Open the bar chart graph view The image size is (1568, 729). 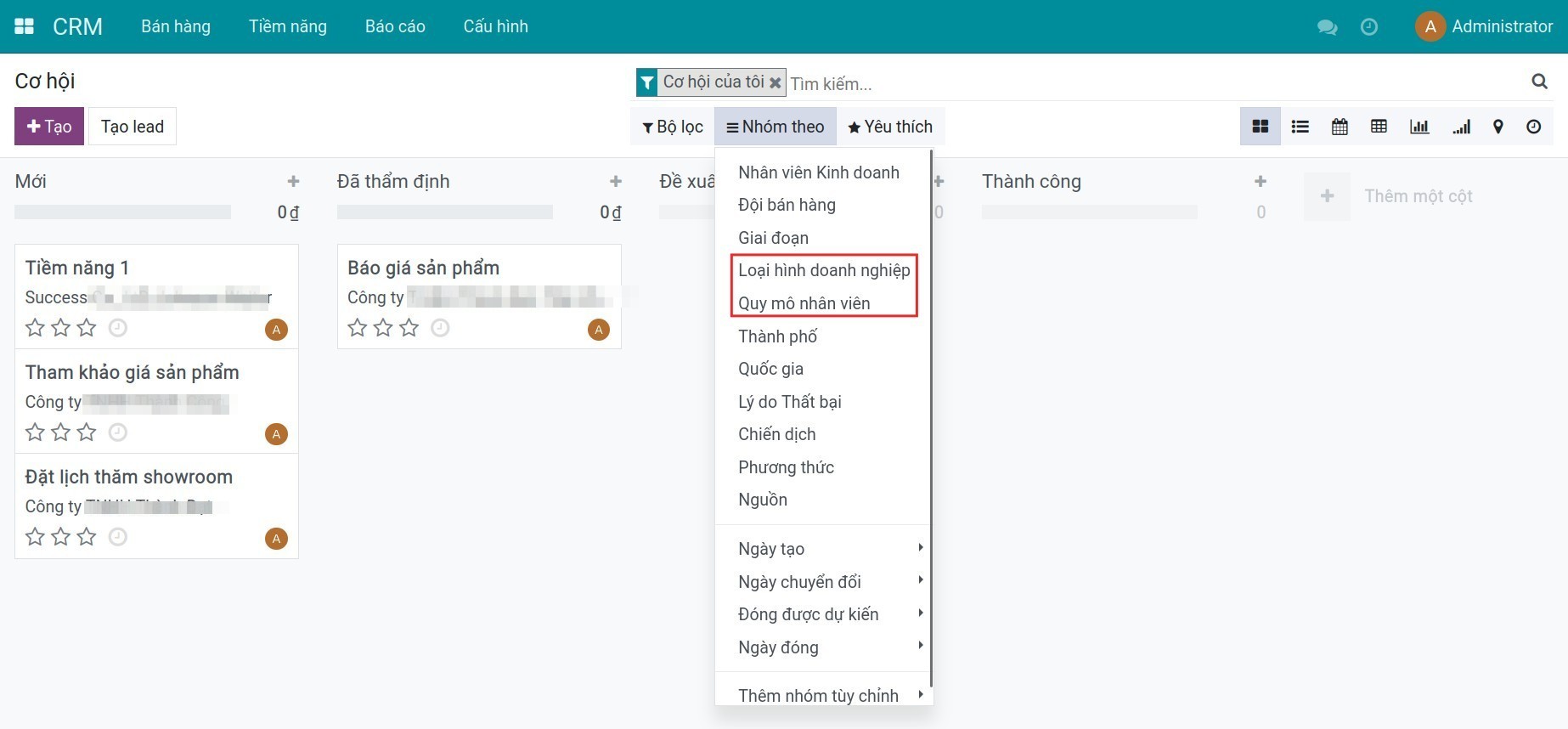(1419, 127)
